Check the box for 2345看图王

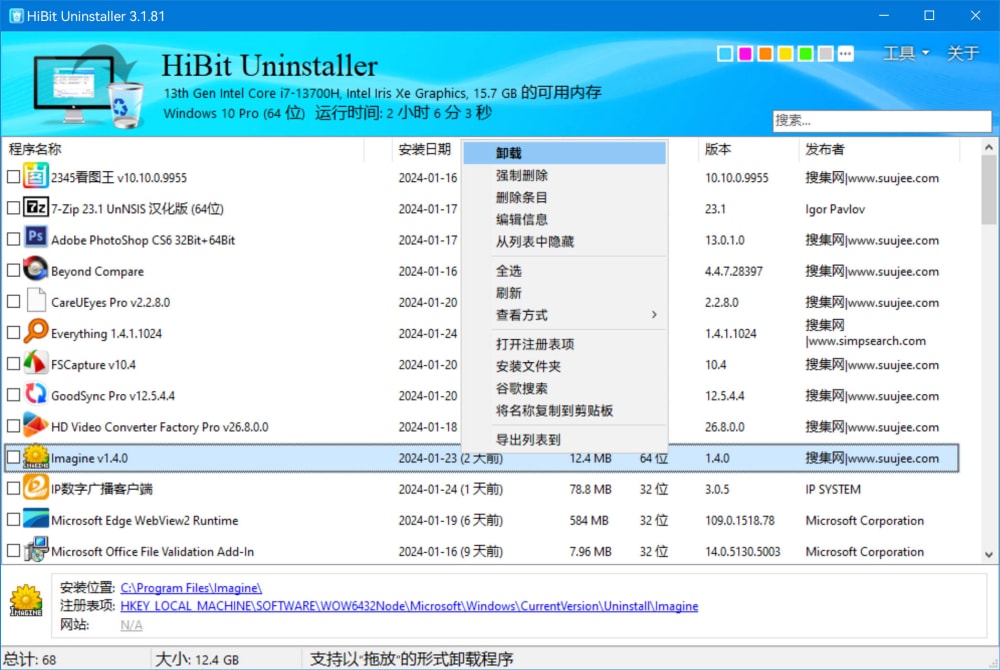coord(13,177)
